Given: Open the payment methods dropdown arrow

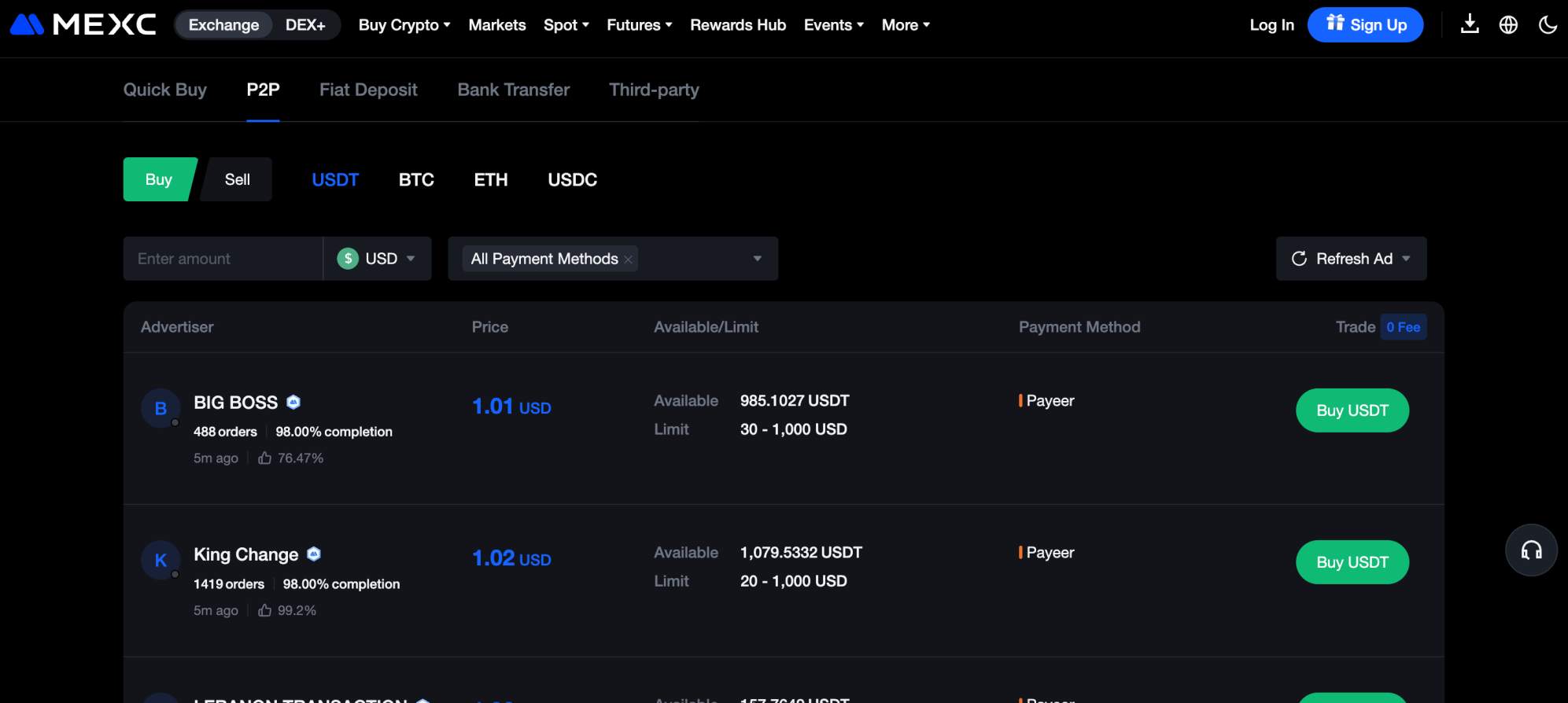Looking at the screenshot, I should (x=757, y=259).
